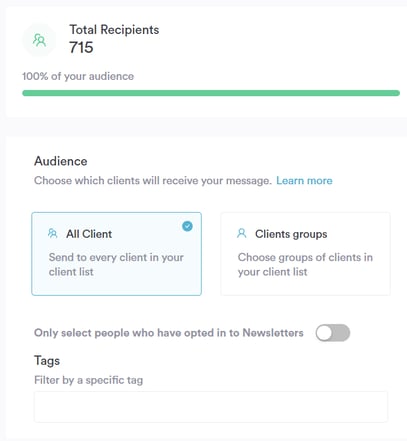Click the Total Recipients heading text

[x=114, y=30]
